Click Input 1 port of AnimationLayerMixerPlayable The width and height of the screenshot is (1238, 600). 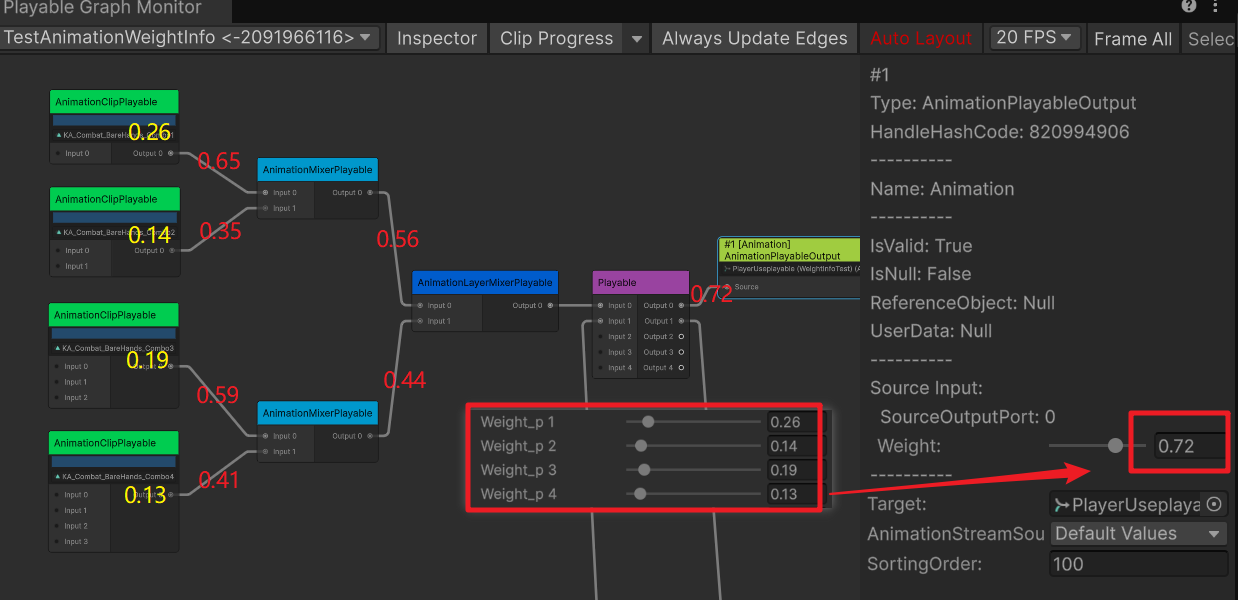pyautogui.click(x=419, y=322)
